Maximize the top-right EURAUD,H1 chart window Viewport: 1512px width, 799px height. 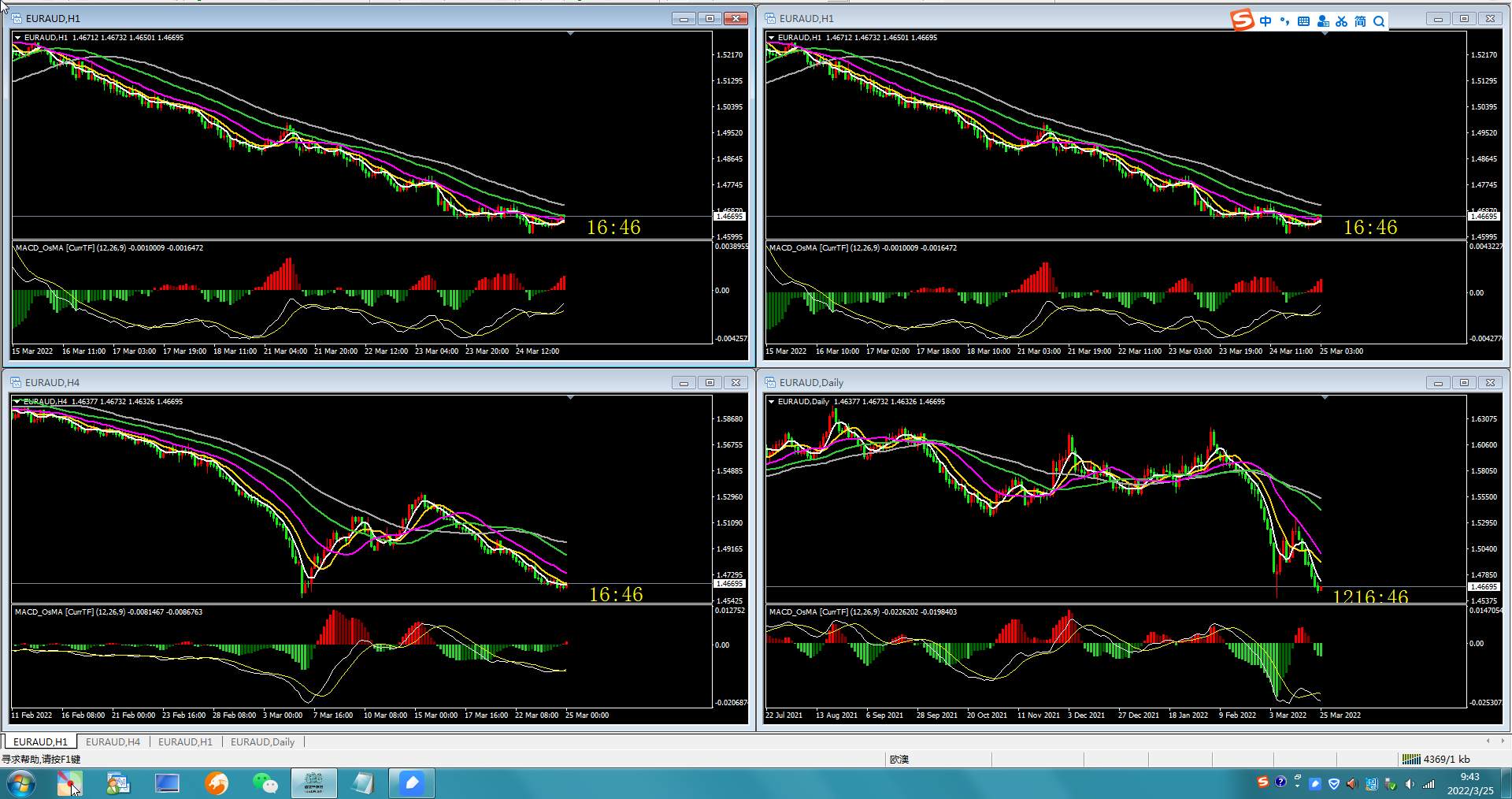tap(1464, 18)
